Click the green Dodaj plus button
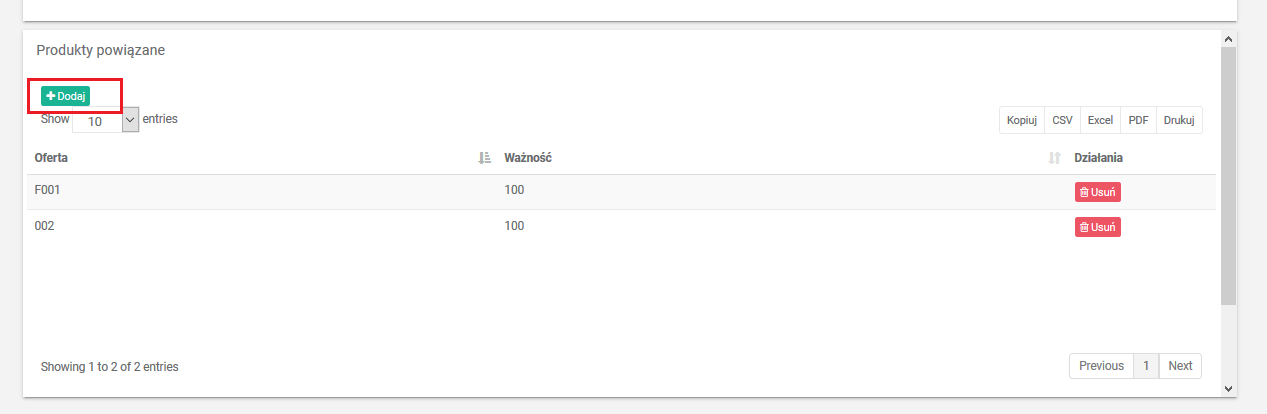1267x414 pixels. click(65, 96)
